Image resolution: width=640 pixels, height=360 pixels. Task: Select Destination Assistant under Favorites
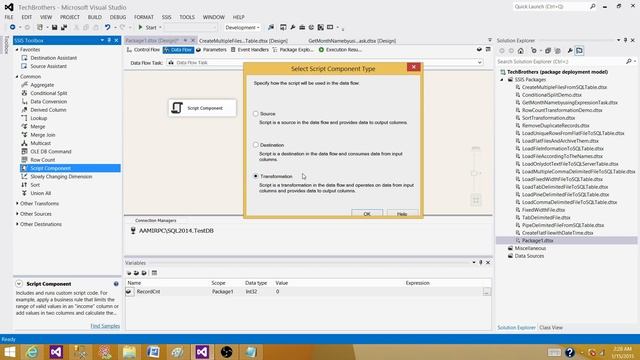(x=53, y=58)
